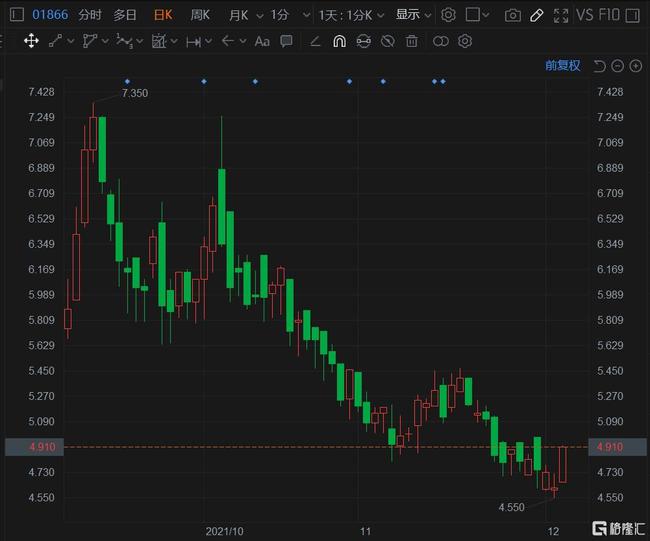This screenshot has height=541, width=650.
Task: Enter fullscreen chart mode
Action: coord(560,16)
